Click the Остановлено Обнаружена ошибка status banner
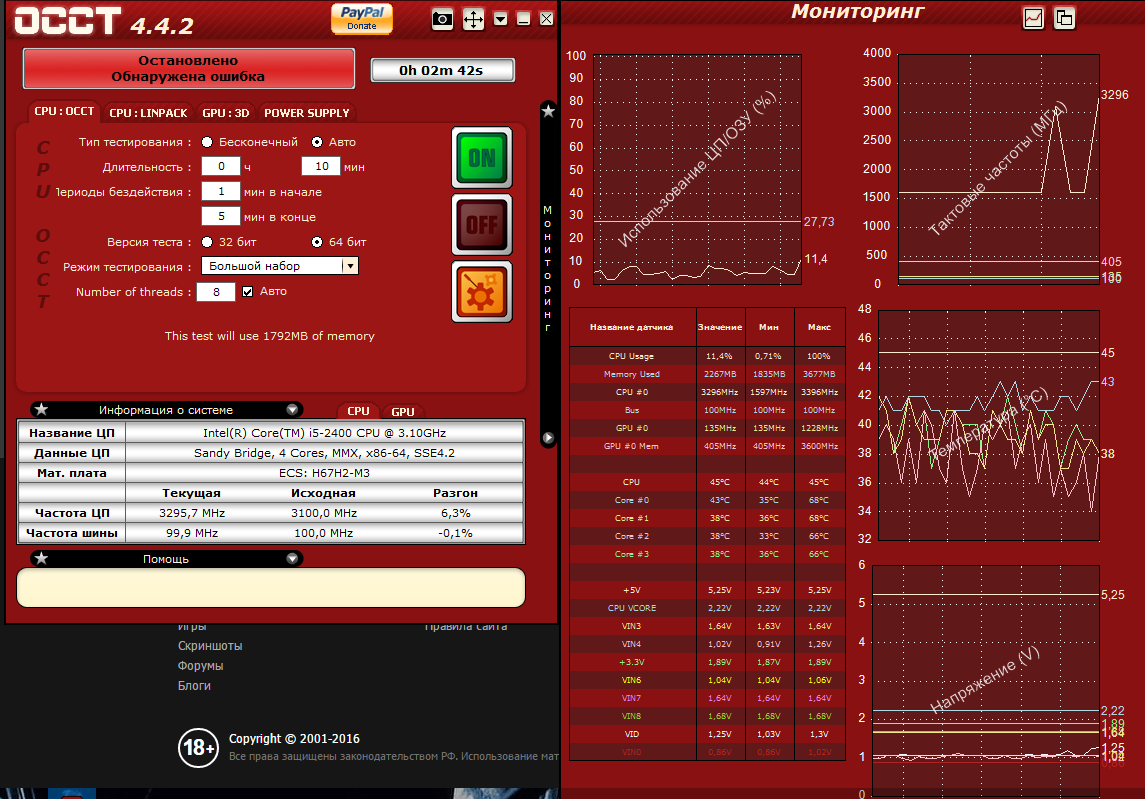 coord(188,69)
